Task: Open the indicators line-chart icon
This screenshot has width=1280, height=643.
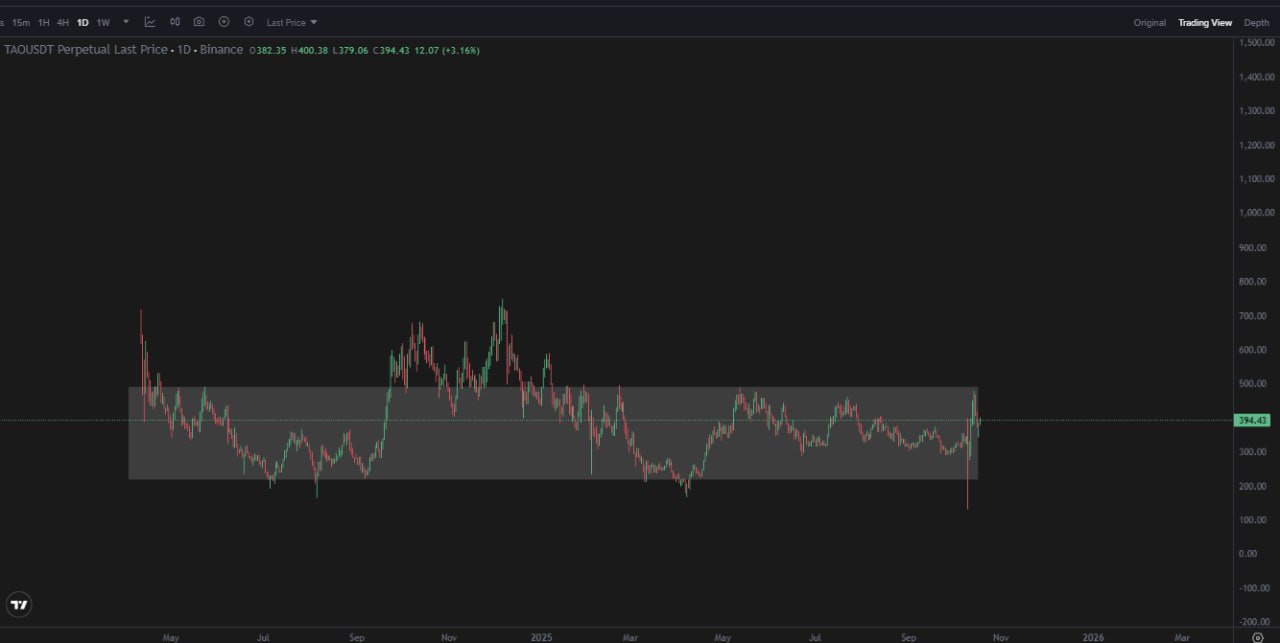Action: click(150, 22)
